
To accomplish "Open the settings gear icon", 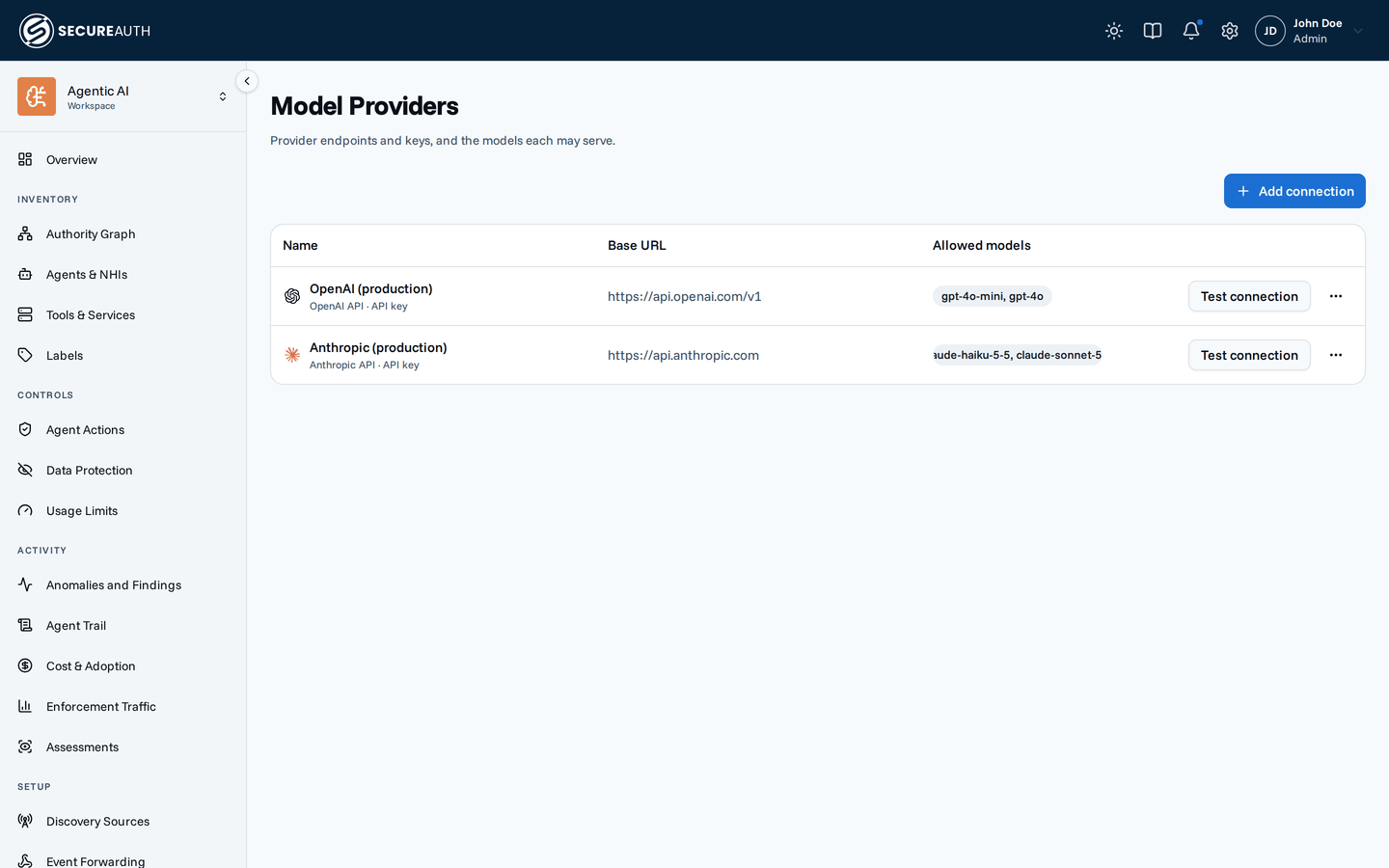I will point(1230,31).
